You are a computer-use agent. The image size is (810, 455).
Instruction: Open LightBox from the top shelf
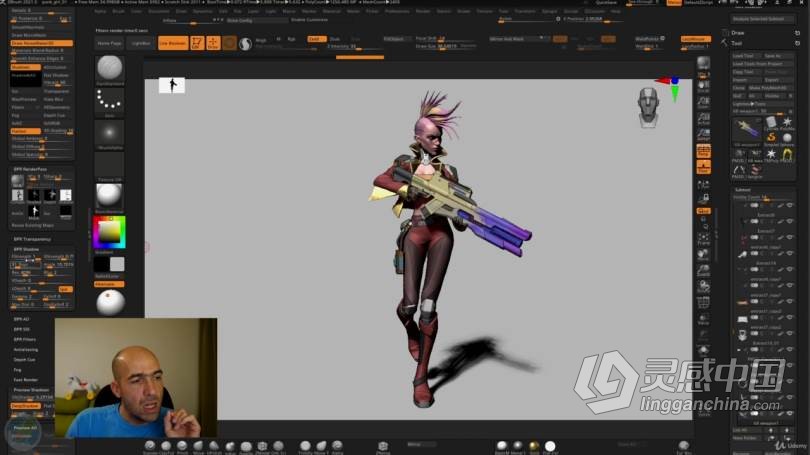[x=140, y=43]
